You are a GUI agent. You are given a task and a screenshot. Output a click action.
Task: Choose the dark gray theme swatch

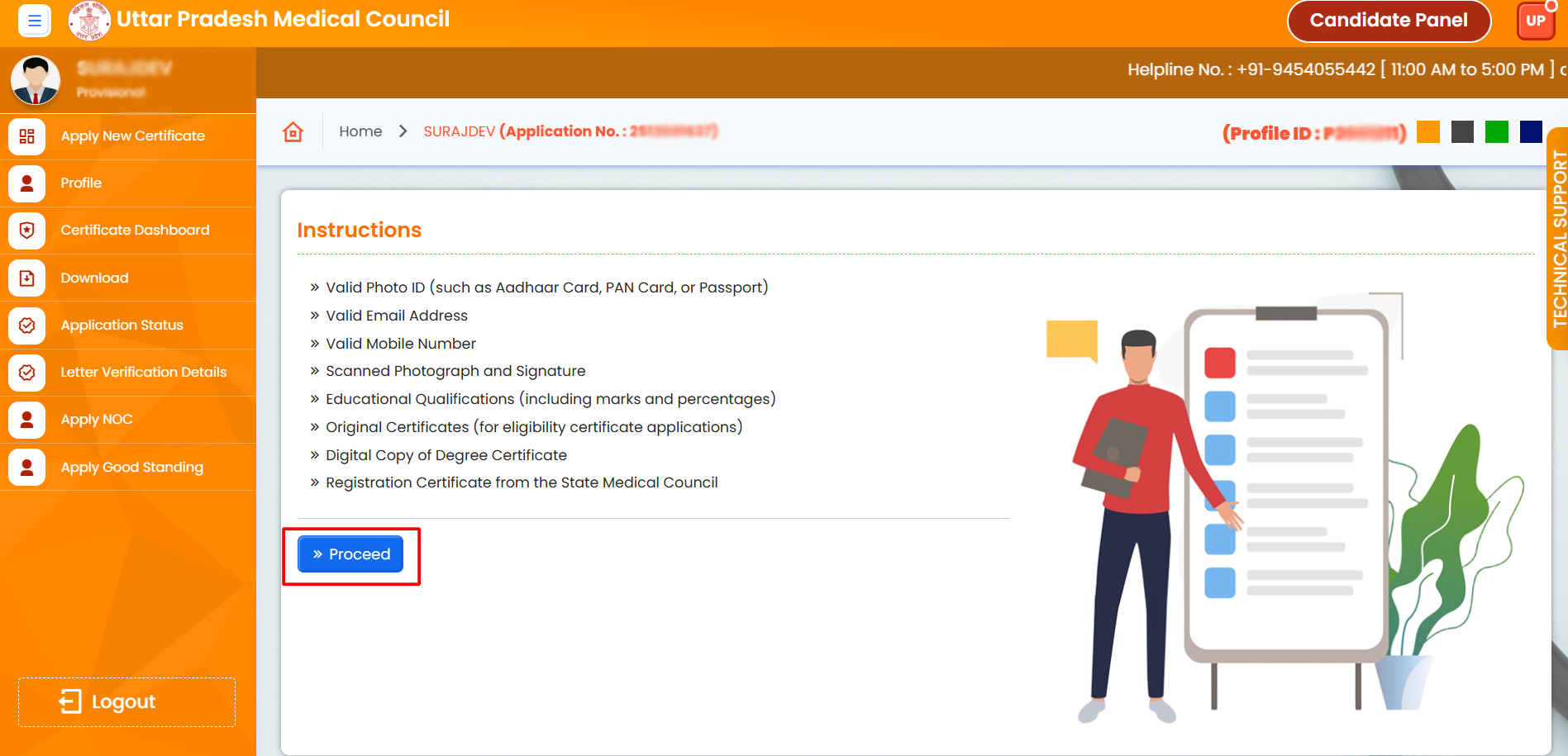pos(1462,132)
